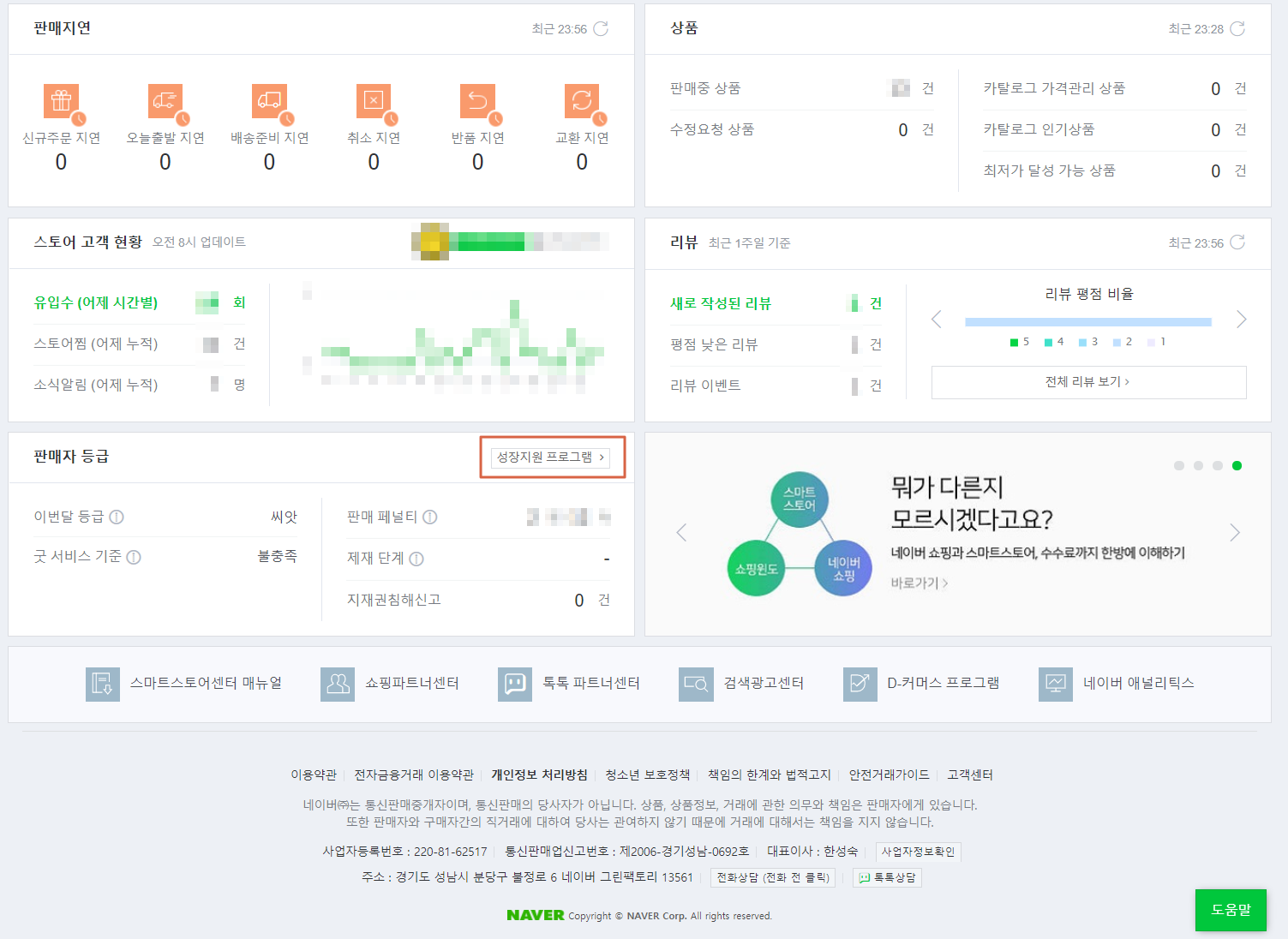Image resolution: width=1288 pixels, height=939 pixels.
Task: Show info for 굿 서비스 기준
Action: [x=134, y=557]
